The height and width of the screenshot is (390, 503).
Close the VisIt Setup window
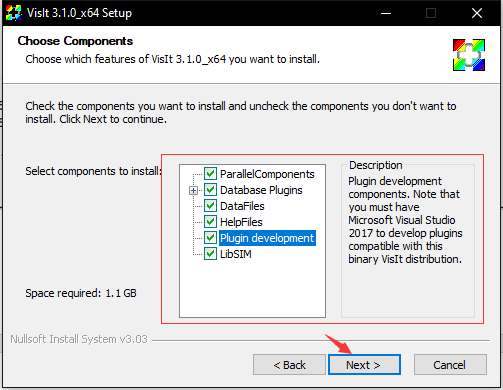(x=477, y=13)
